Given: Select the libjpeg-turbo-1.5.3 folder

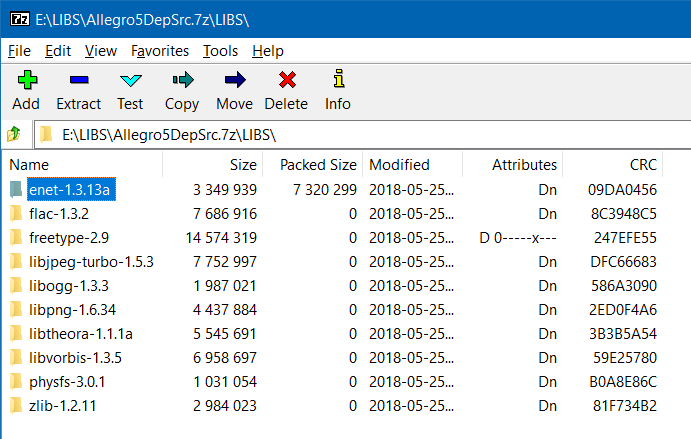Looking at the screenshot, I should [x=91, y=261].
